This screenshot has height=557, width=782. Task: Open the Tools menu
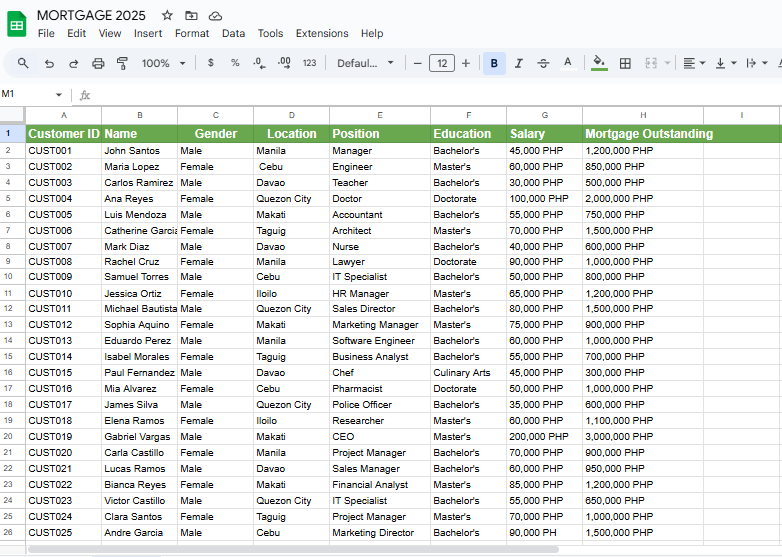coord(270,33)
